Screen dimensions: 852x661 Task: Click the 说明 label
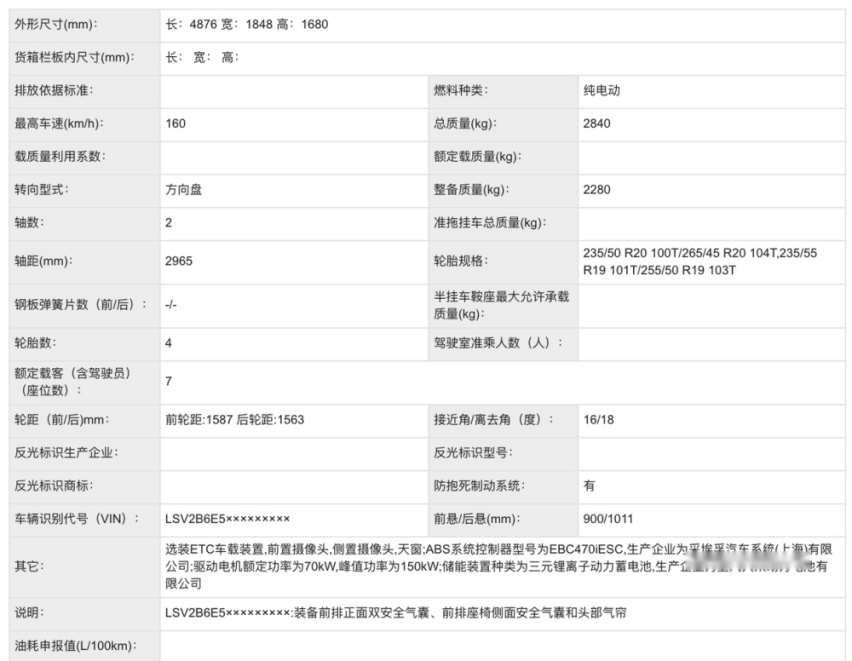pos(29,613)
